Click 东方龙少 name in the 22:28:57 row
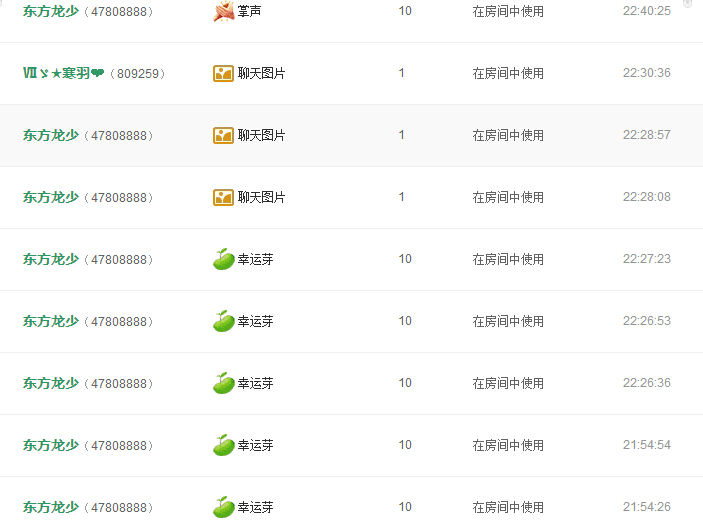This screenshot has height=532, width=703. pyautogui.click(x=50, y=135)
